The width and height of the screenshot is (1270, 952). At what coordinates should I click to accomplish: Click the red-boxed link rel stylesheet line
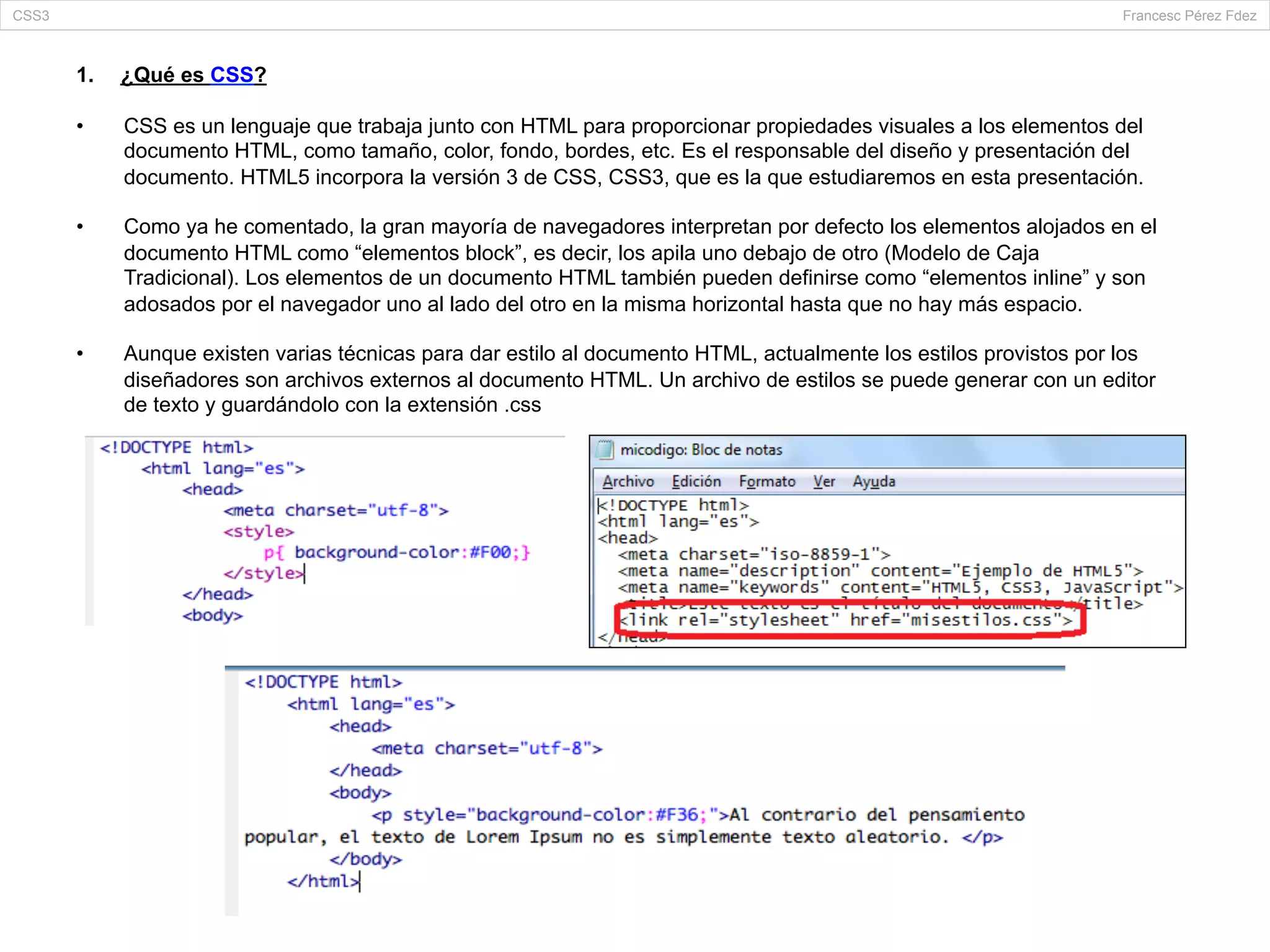click(x=846, y=620)
